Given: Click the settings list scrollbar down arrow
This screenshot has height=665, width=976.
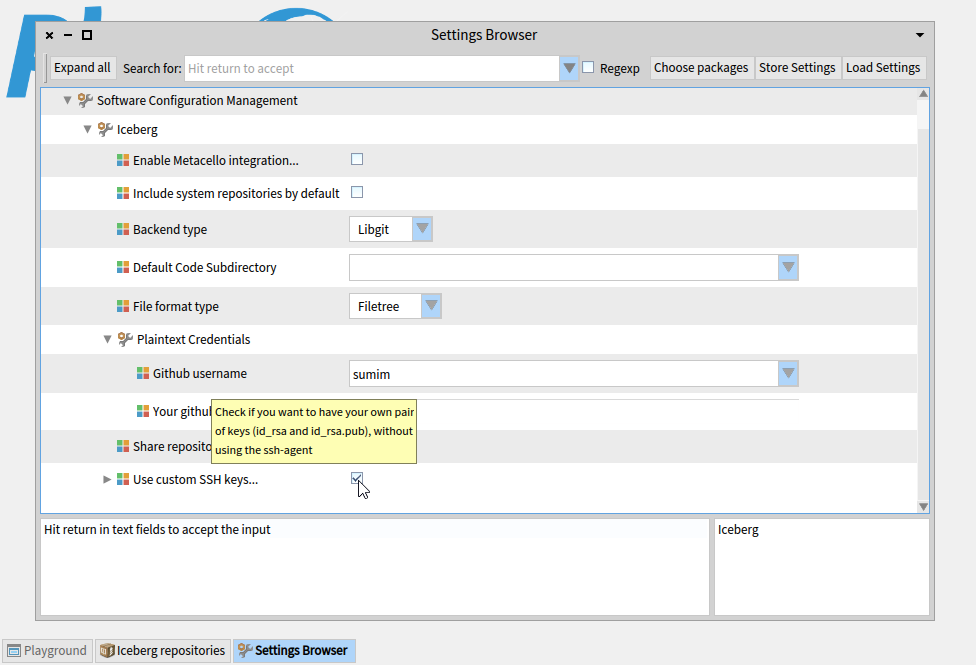Looking at the screenshot, I should point(924,507).
